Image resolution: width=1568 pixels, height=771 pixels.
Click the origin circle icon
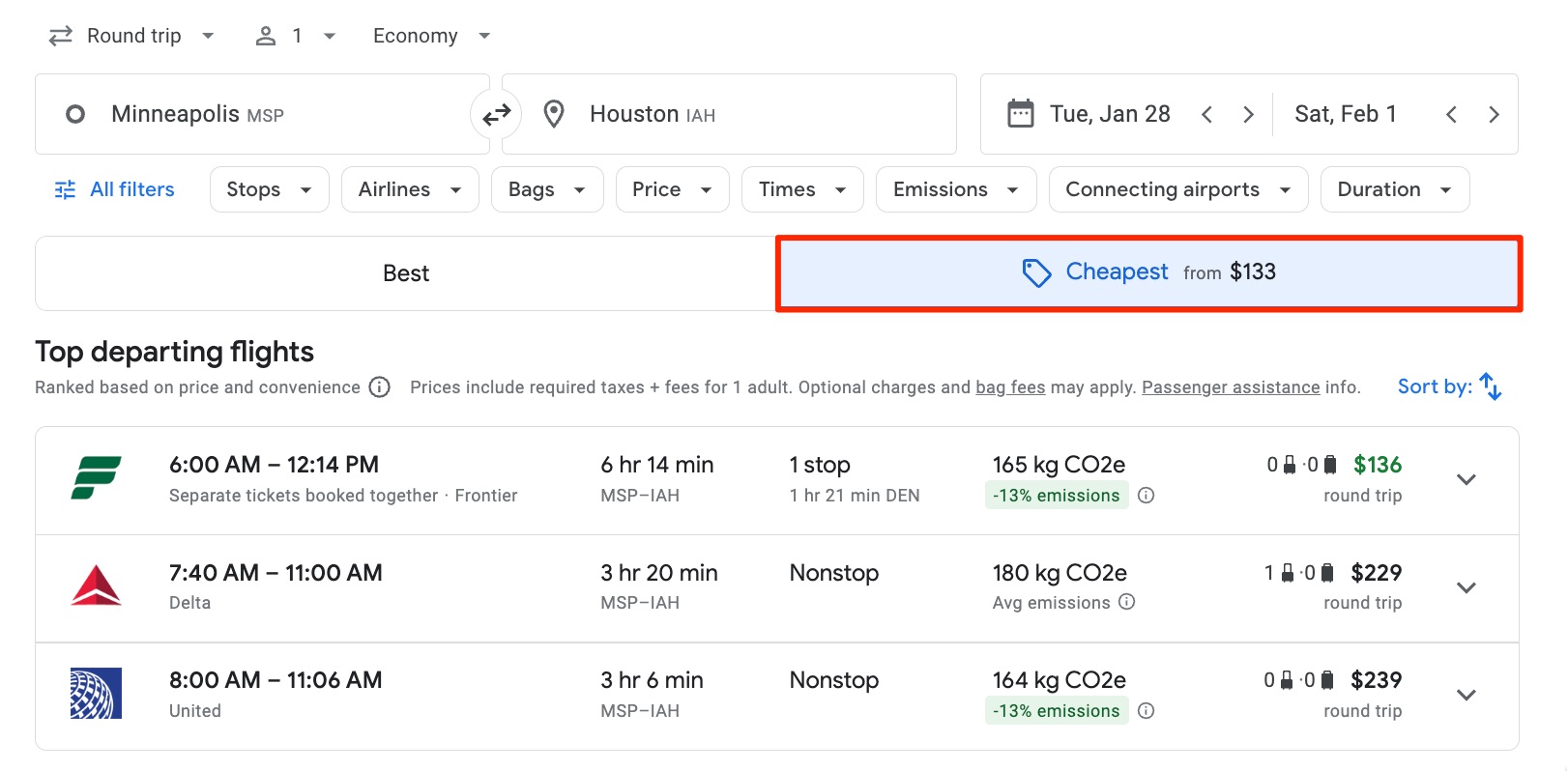click(75, 115)
